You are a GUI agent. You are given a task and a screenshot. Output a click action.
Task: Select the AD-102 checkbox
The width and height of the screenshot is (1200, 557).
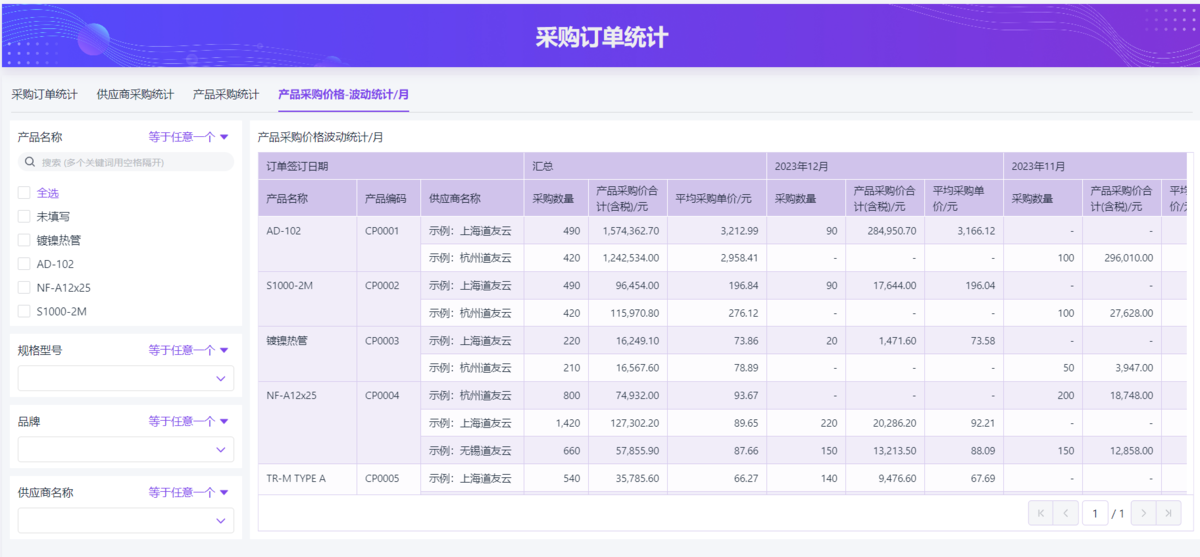(24, 264)
